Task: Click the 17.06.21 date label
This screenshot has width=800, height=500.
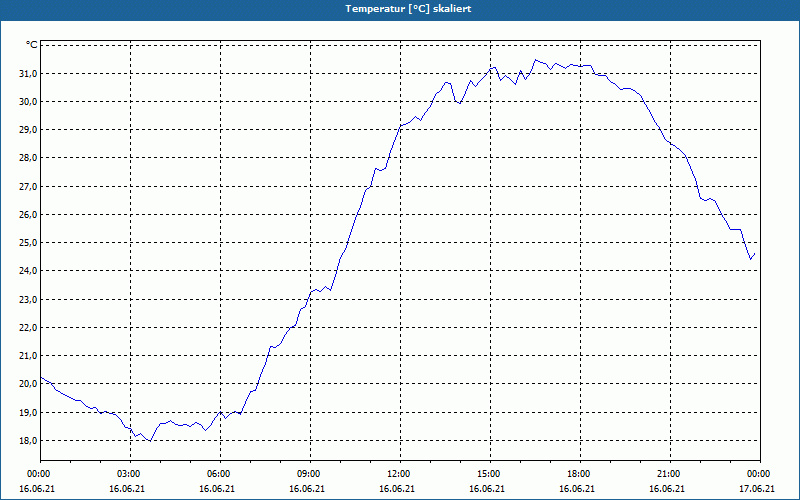Action: point(757,489)
